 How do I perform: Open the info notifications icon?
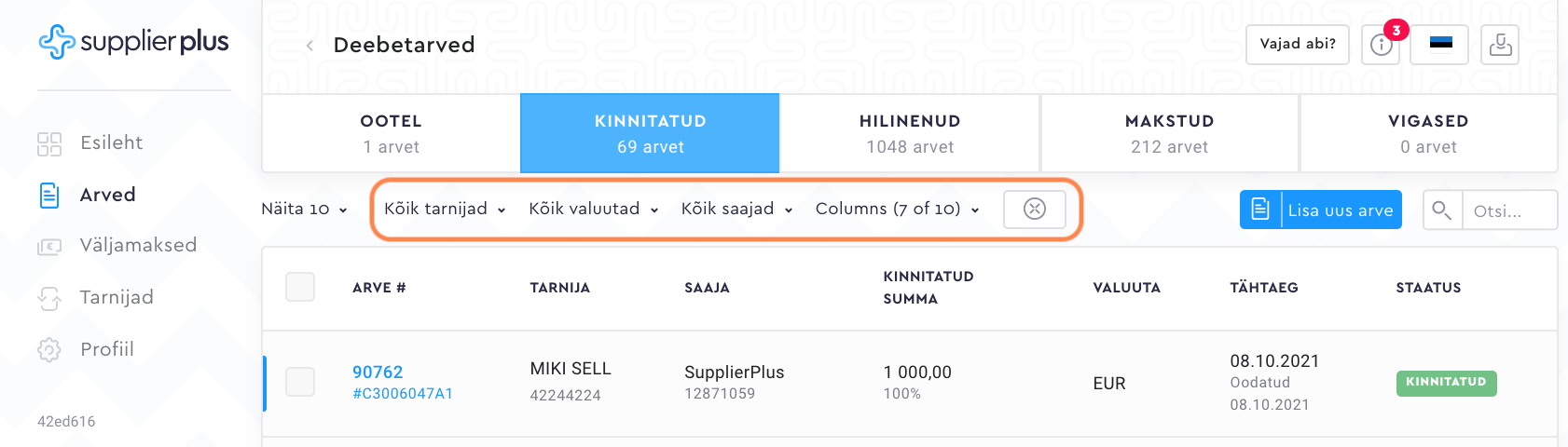pos(1381,45)
